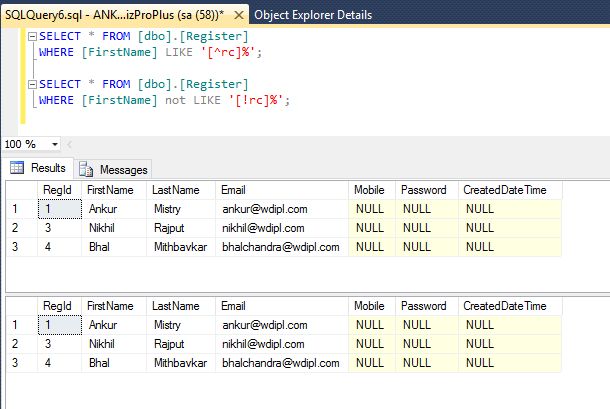Click the horizontal scroll left arrow beside zoom
610x409 pixels.
coord(69,145)
